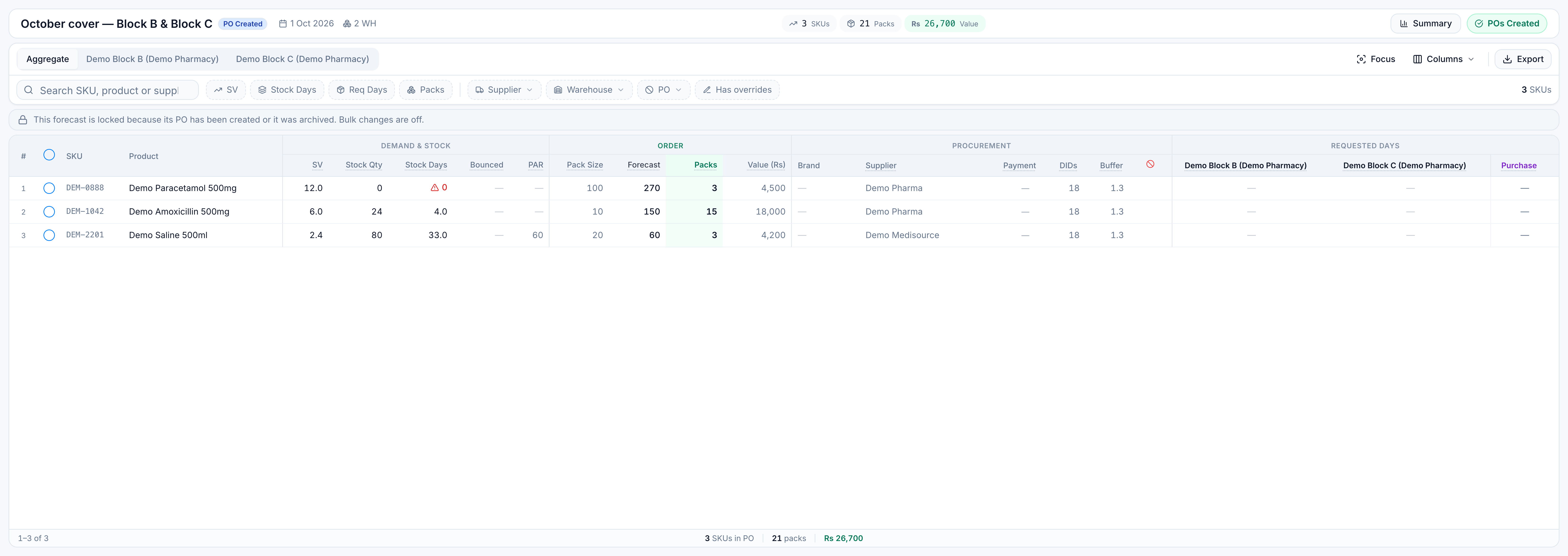Select all rows with the header circle checkbox
1568x556 pixels.
point(49,155)
